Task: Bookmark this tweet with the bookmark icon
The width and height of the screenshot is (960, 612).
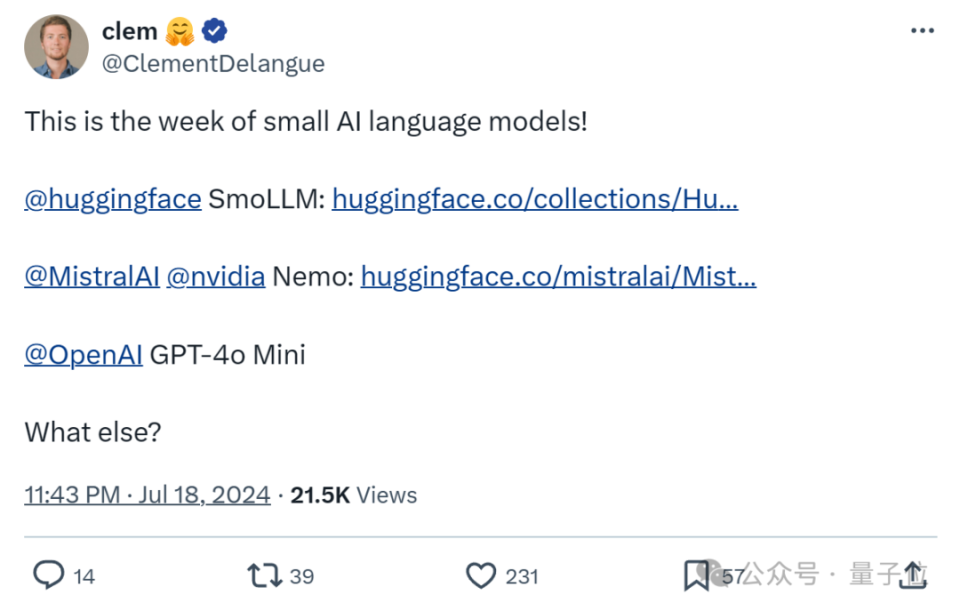Action: click(x=696, y=576)
